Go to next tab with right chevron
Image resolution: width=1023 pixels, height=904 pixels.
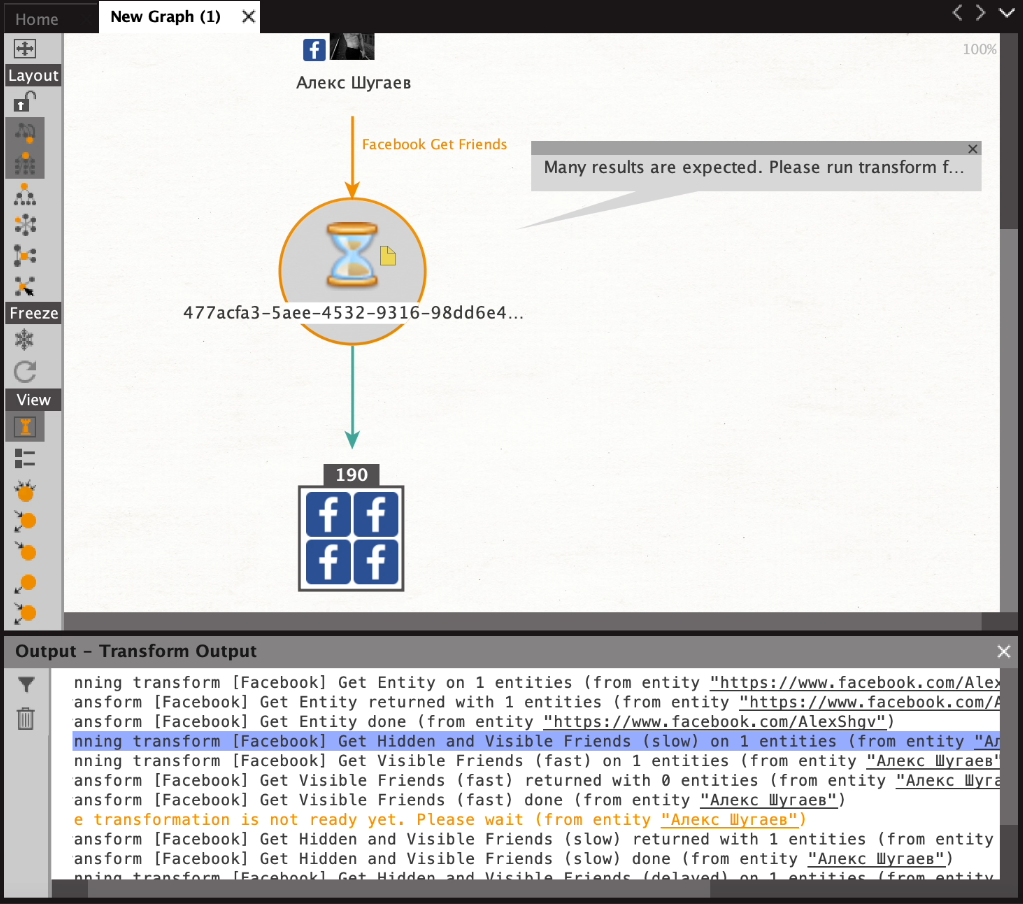pos(980,13)
